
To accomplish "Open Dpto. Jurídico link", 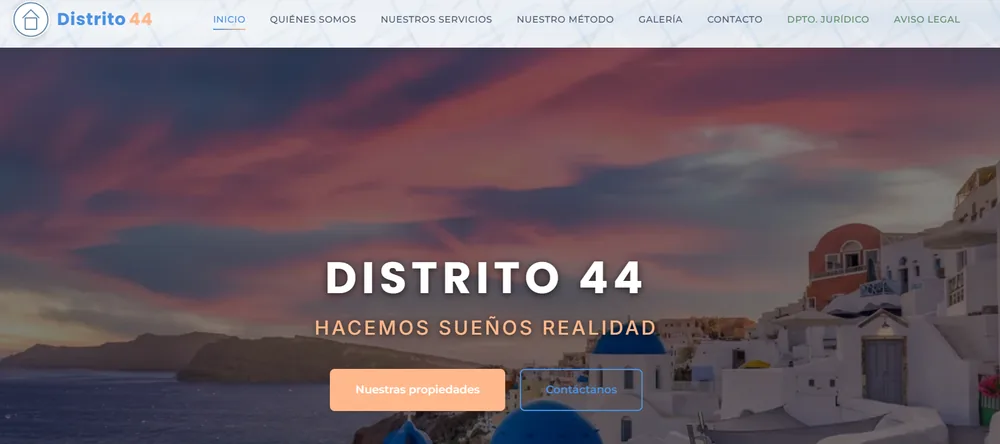I will coord(828,20).
